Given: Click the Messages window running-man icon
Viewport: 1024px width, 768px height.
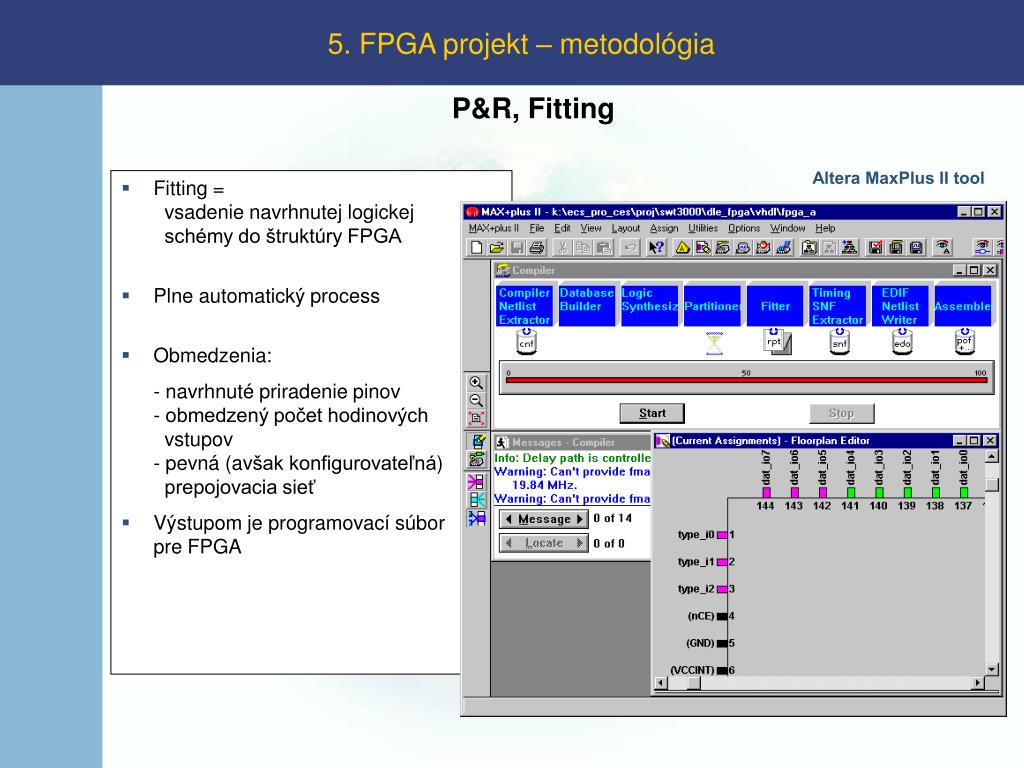Looking at the screenshot, I should [502, 442].
